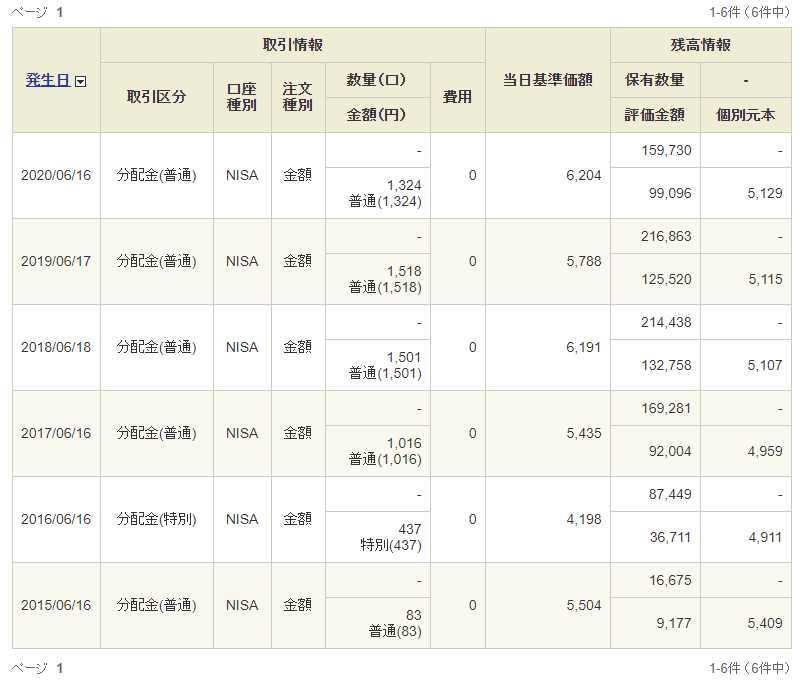Image resolution: width=805 pixels, height=686 pixels.
Task: Click valuation amount 132,758
Action: click(x=666, y=365)
